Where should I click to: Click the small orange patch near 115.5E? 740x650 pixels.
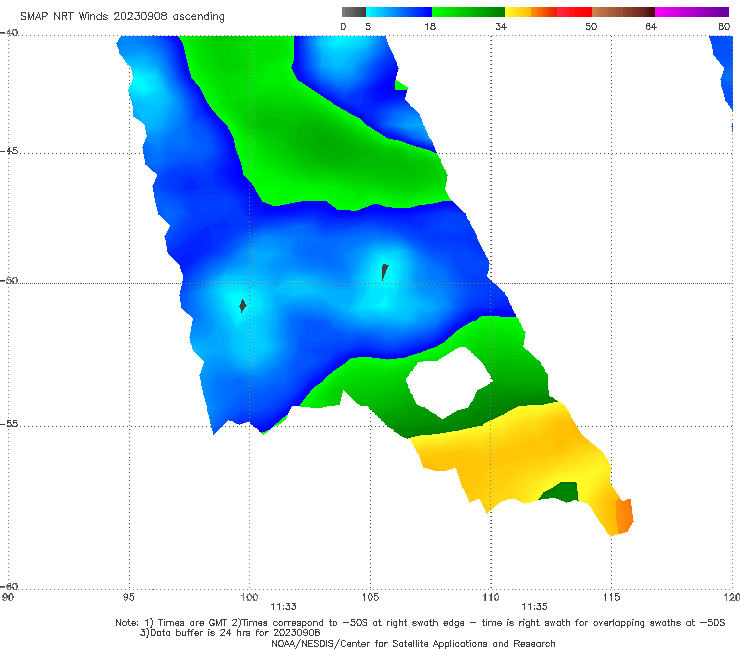coord(624,516)
